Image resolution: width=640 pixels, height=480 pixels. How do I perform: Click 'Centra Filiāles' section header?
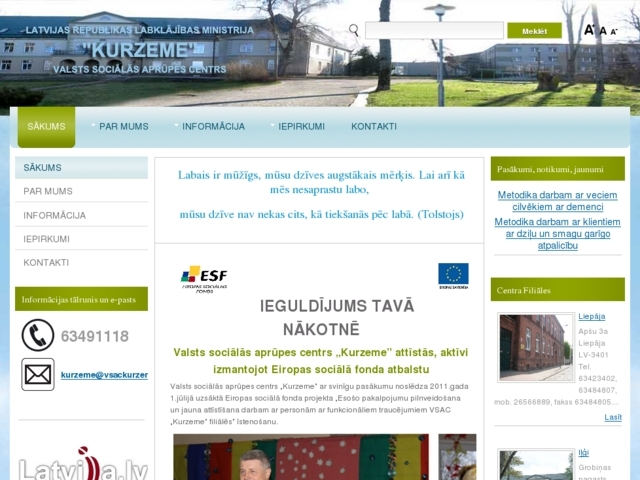[x=558, y=290]
